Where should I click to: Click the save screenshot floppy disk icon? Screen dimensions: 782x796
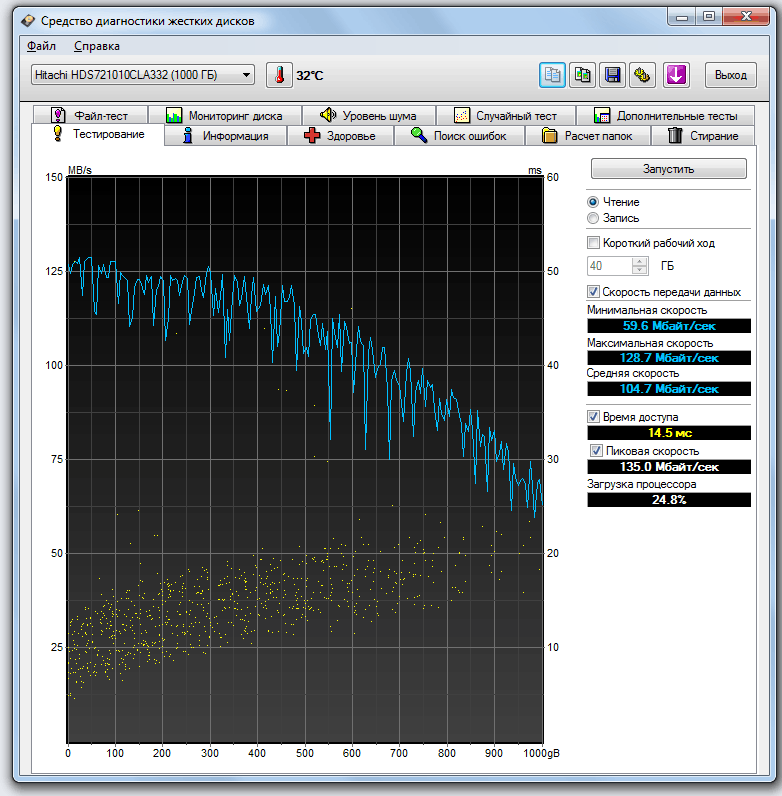[612, 75]
